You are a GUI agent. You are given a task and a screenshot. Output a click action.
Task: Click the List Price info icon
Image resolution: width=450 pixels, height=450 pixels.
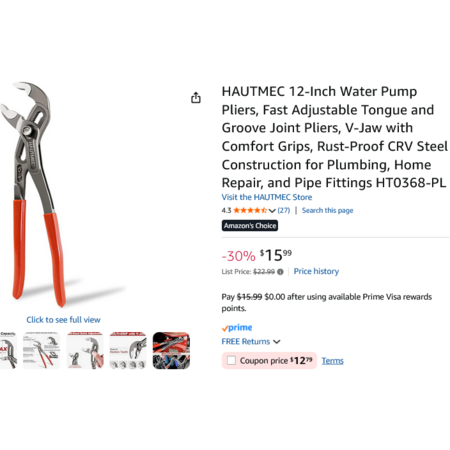tap(280, 272)
